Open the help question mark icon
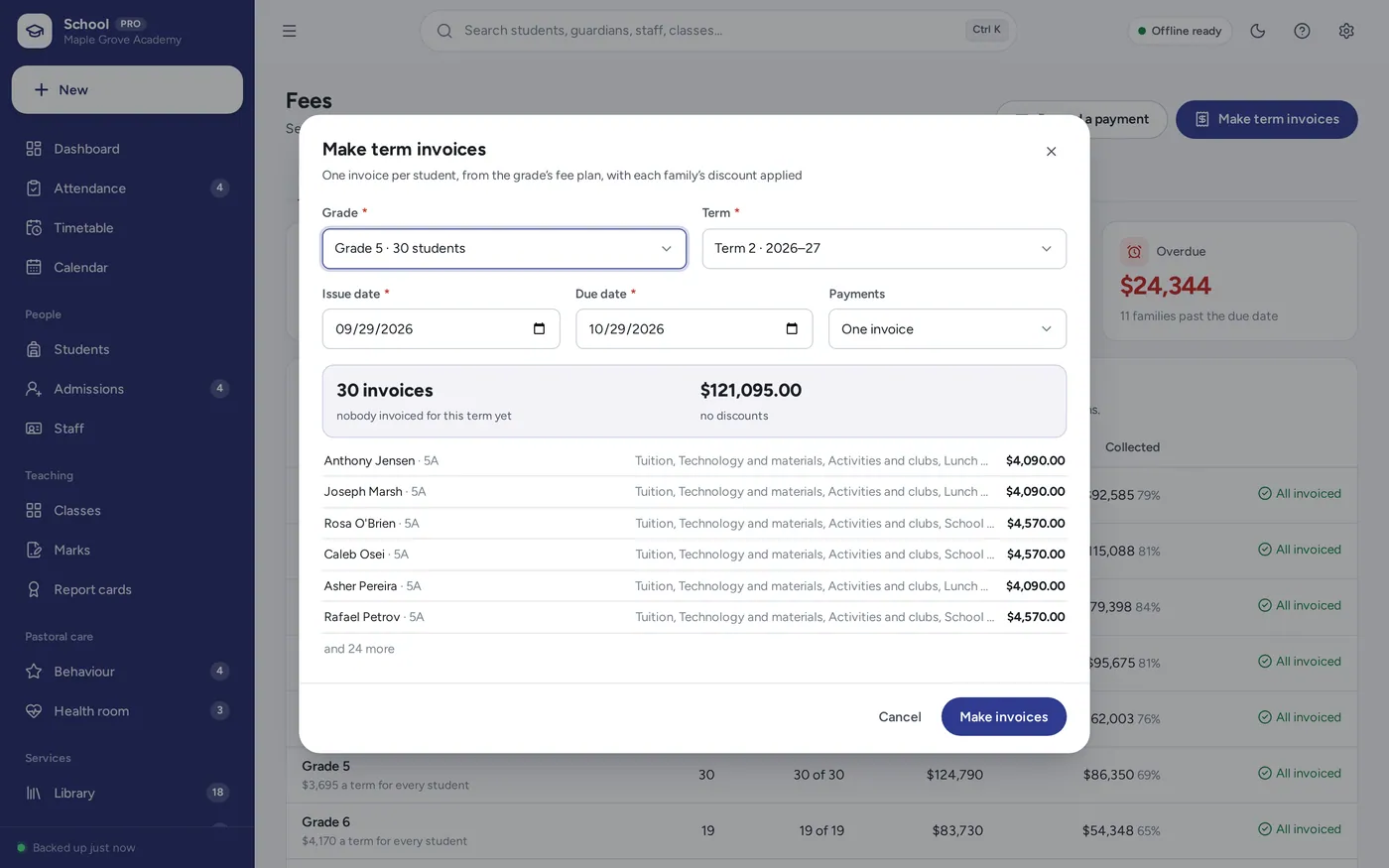 pyautogui.click(x=1302, y=31)
